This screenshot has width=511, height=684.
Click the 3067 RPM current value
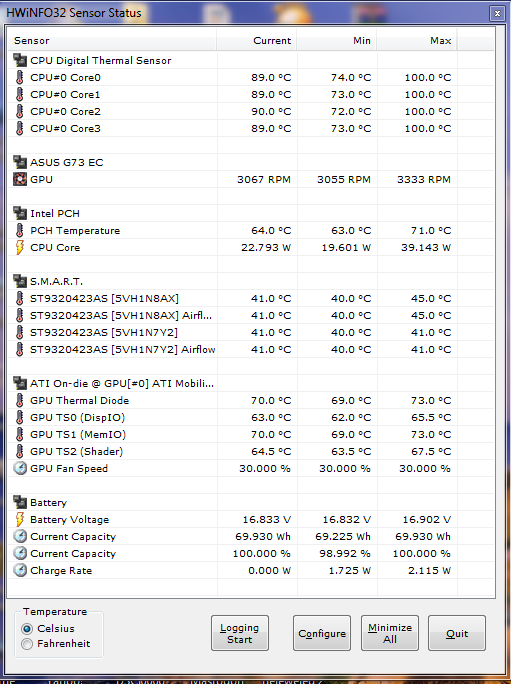tap(264, 180)
